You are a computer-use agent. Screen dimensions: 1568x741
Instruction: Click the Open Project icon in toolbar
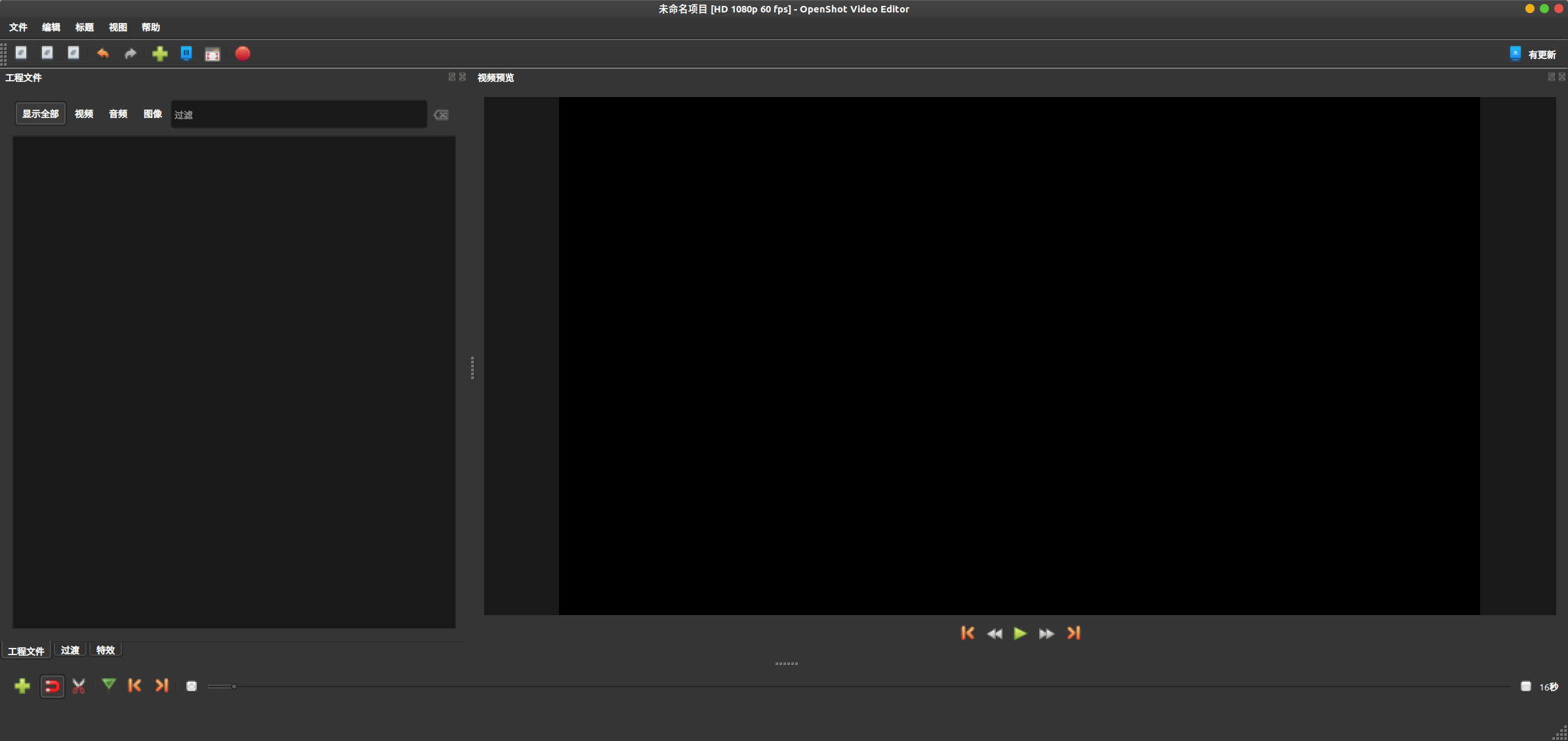47,53
